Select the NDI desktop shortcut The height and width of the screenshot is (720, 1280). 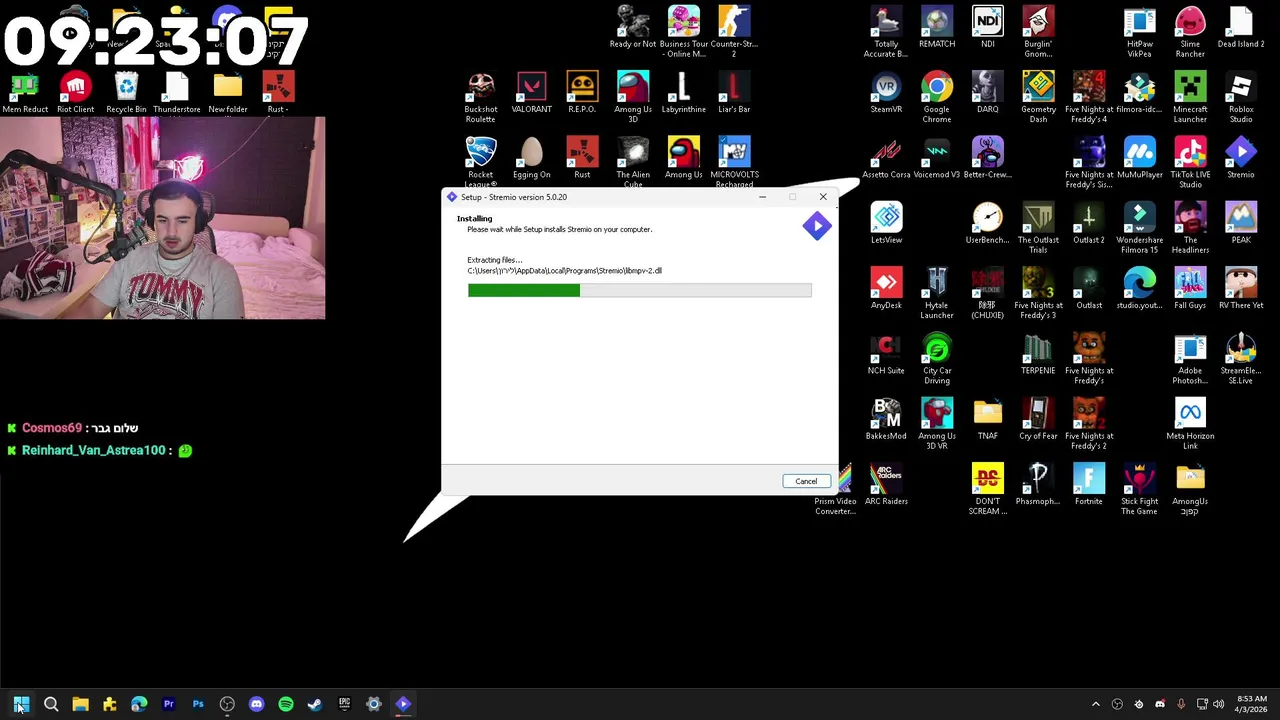pyautogui.click(x=988, y=27)
